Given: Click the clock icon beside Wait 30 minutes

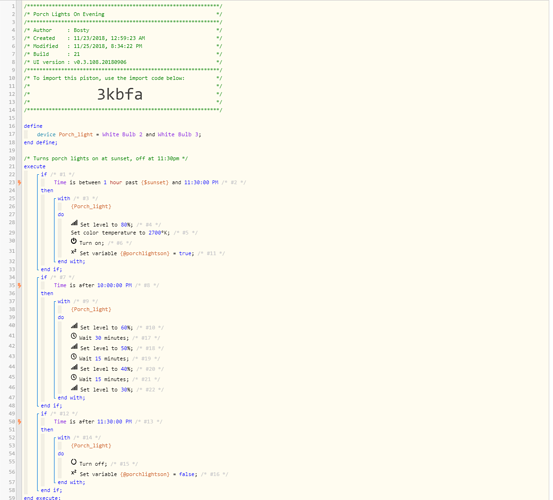Looking at the screenshot, I should tap(74, 336).
